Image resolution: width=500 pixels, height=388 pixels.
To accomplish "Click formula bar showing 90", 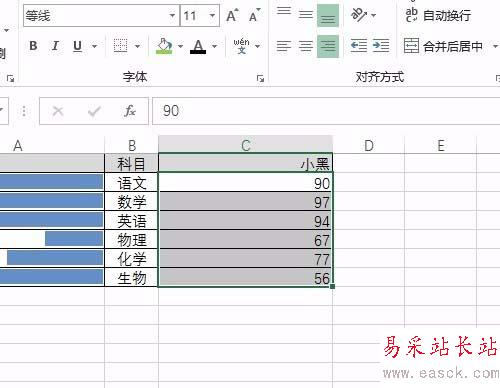I will pos(326,111).
